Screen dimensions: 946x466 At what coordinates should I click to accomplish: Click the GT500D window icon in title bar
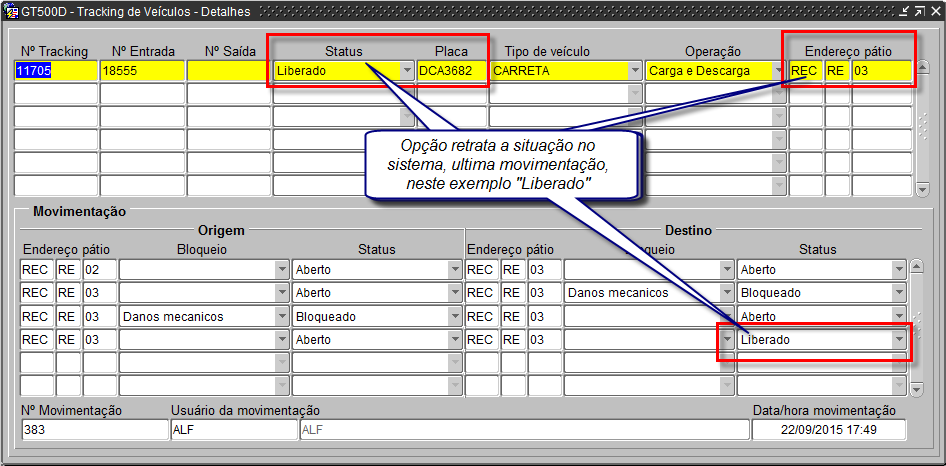(11, 11)
